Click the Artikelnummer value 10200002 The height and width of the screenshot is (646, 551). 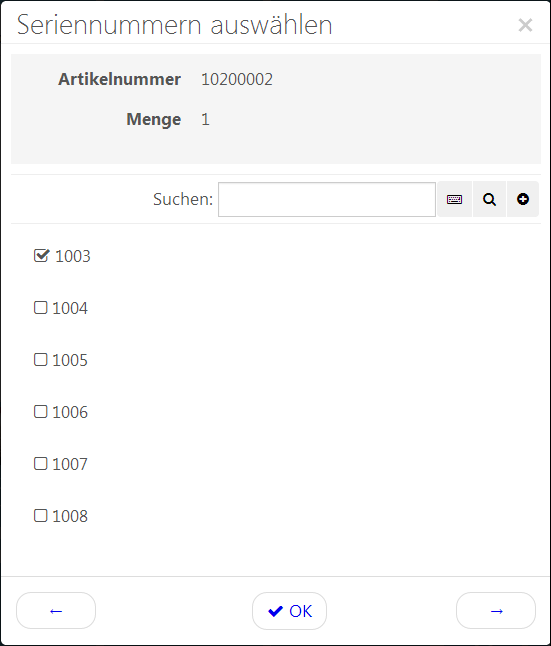click(237, 80)
